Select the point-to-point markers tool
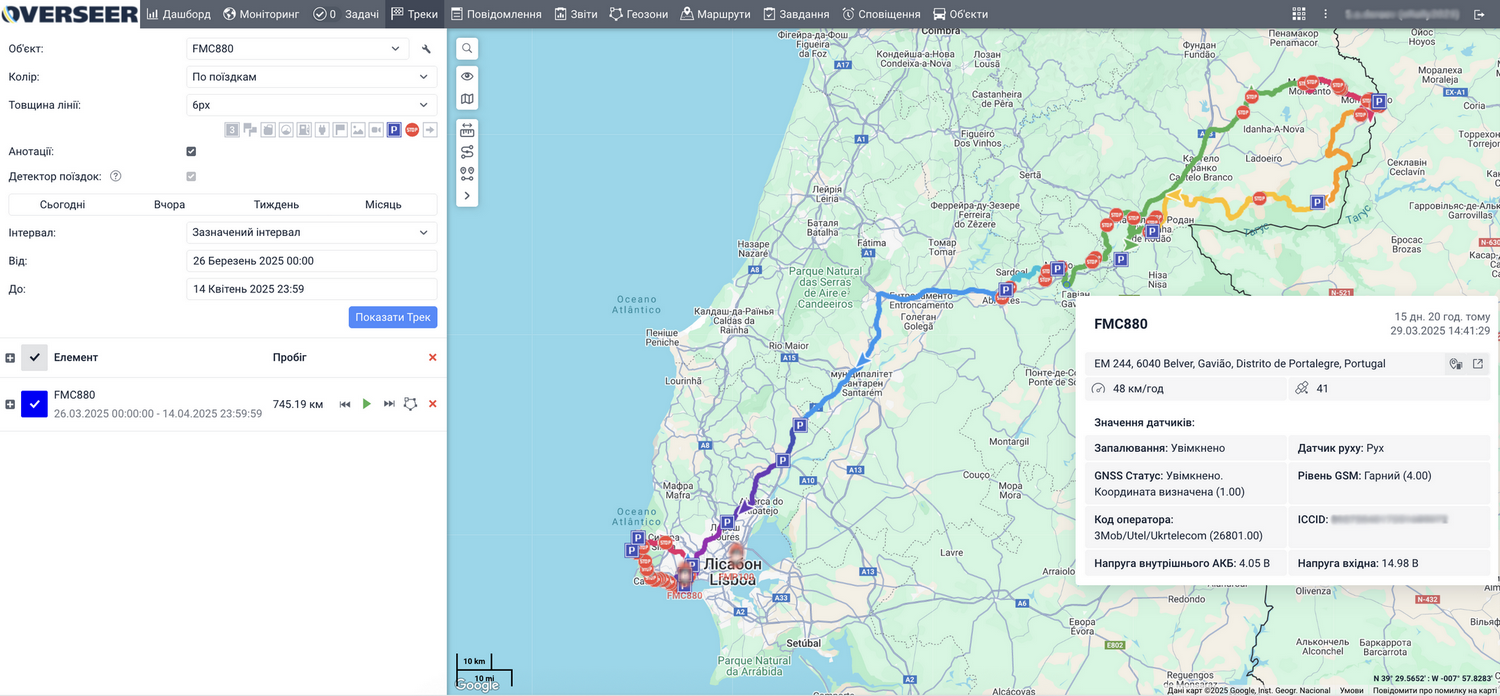 (x=467, y=173)
